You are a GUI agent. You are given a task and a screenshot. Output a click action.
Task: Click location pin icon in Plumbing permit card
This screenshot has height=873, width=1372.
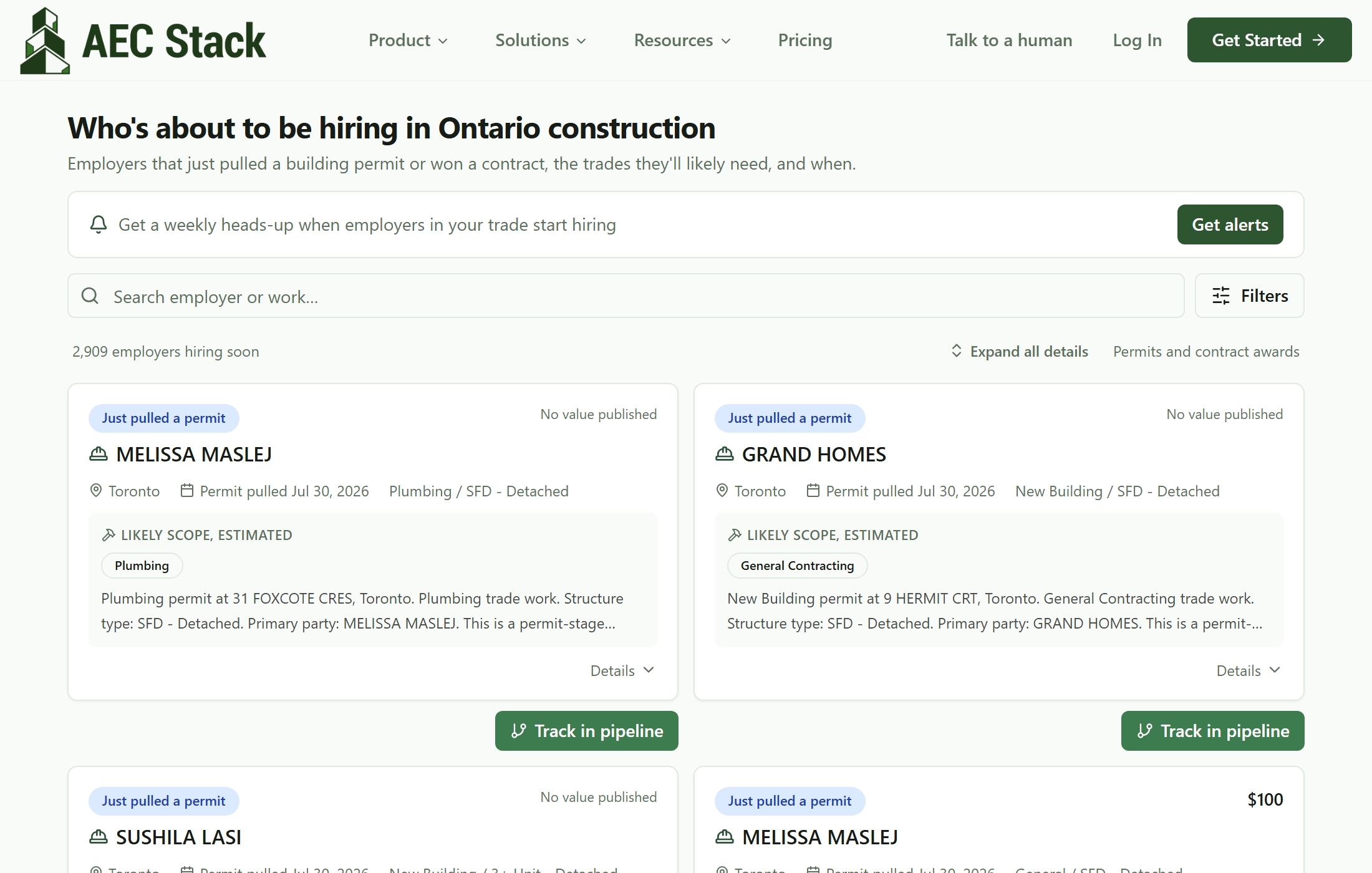[x=96, y=491]
